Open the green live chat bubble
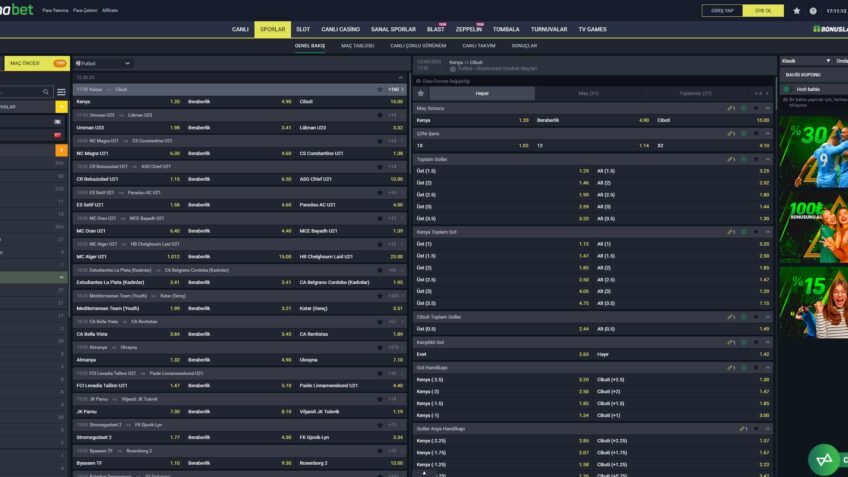Viewport: 848px width, 477px height. 825,459
